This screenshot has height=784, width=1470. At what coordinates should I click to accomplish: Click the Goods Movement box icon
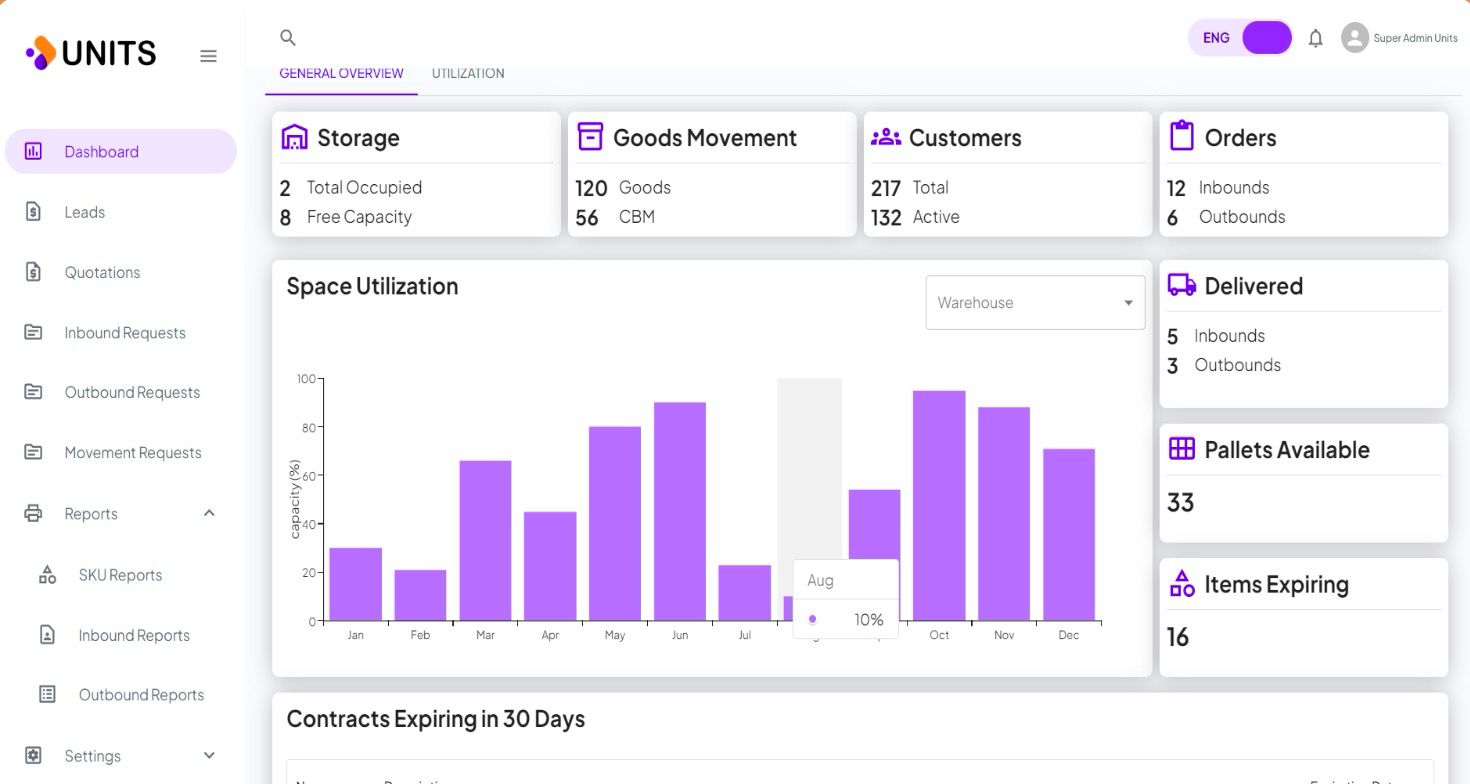click(591, 137)
